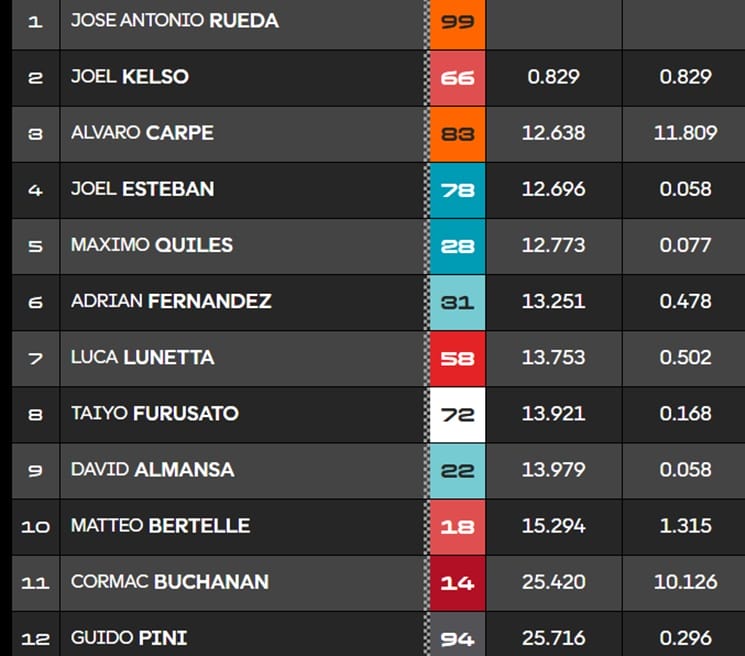Click the red number 66 badge
Viewport: 745px width, 656px height.
[x=457, y=77]
